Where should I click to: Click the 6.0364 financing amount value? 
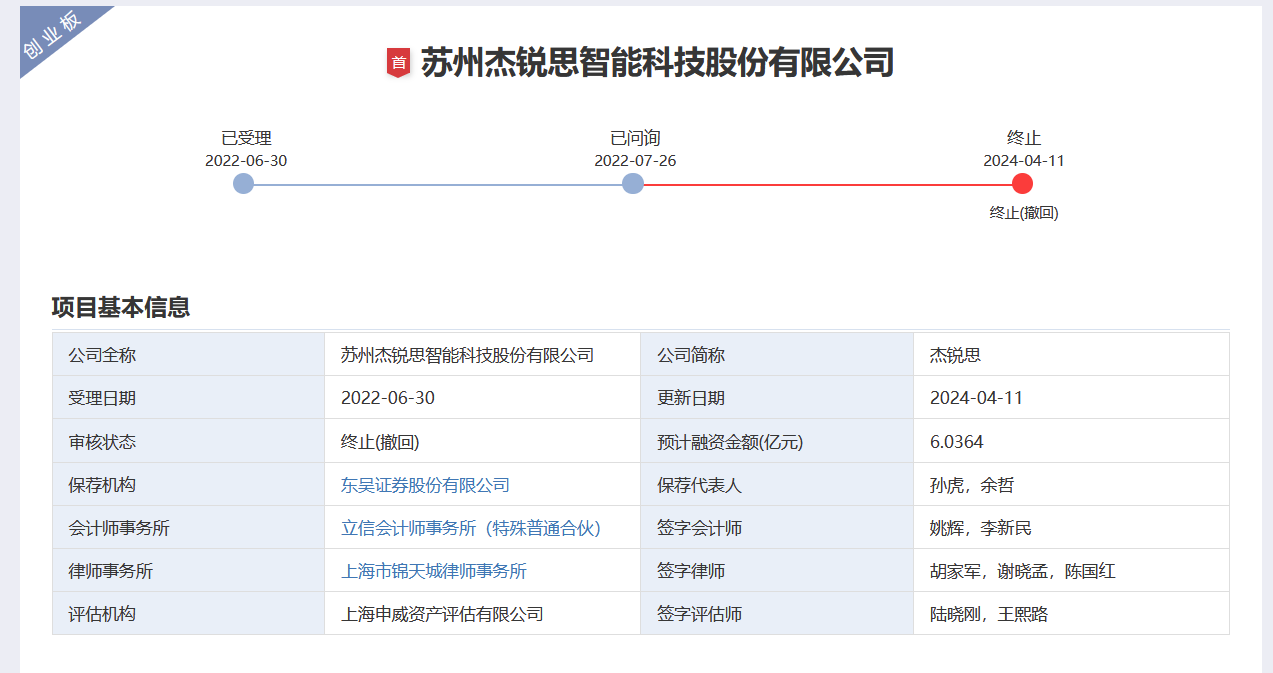click(x=956, y=442)
